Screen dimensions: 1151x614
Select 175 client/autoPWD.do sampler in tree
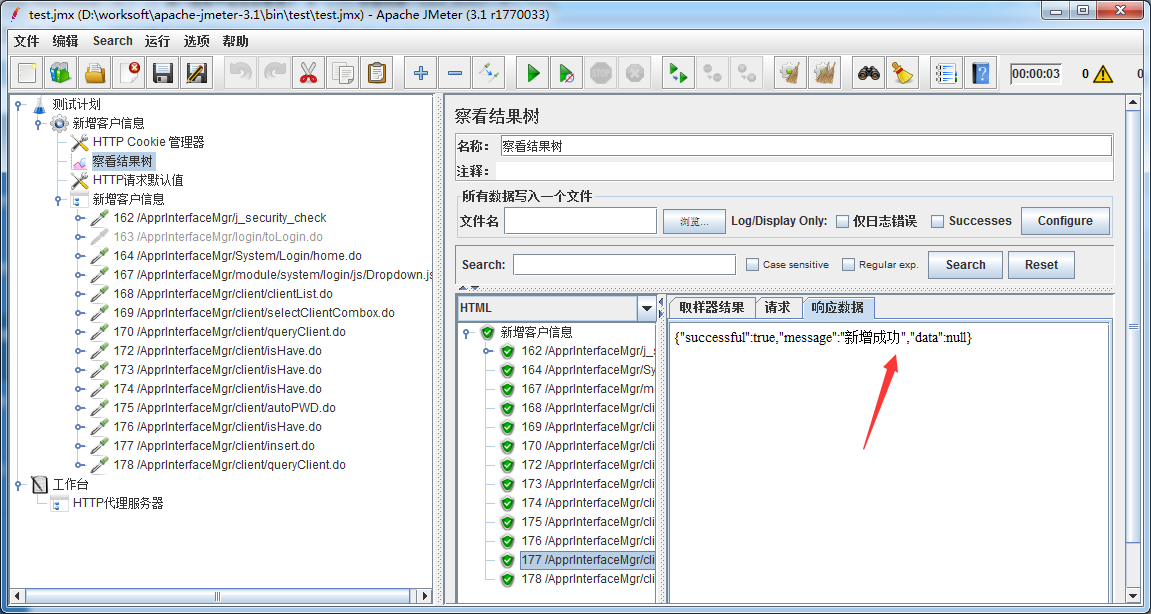225,408
